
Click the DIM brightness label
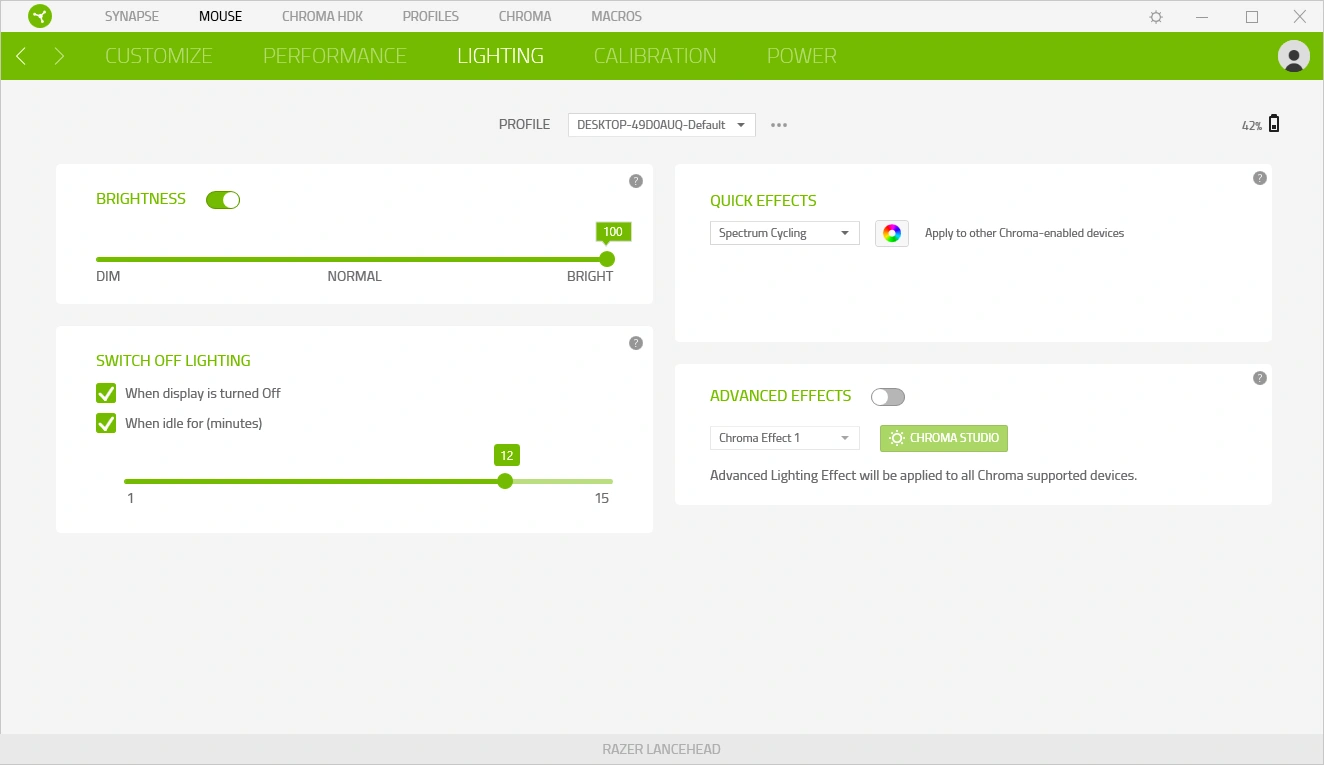pyautogui.click(x=108, y=276)
